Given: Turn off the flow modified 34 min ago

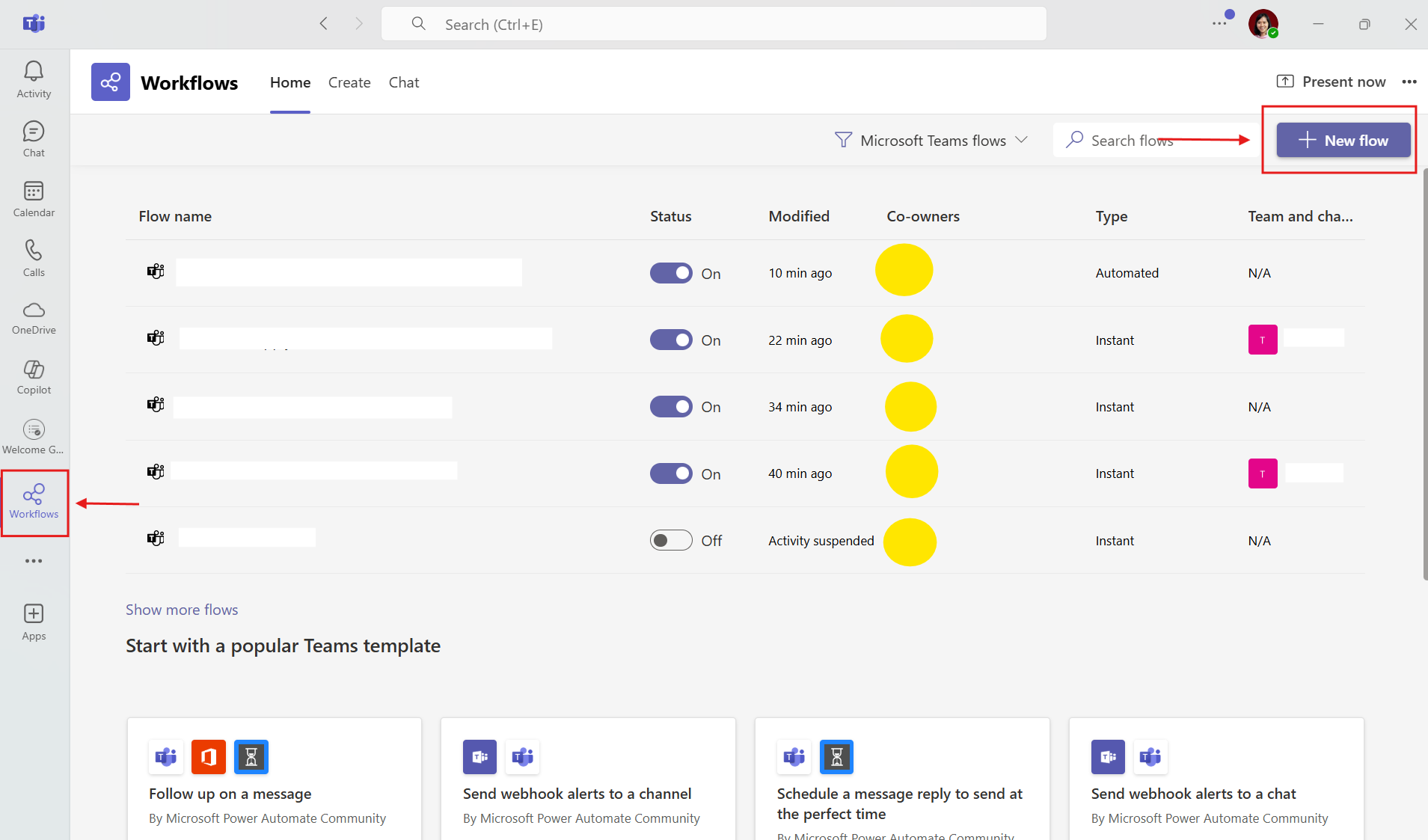Looking at the screenshot, I should tap(671, 407).
